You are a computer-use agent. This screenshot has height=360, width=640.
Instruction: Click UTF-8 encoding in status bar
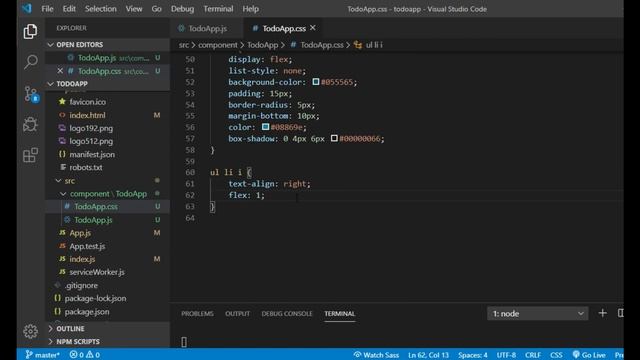click(506, 355)
